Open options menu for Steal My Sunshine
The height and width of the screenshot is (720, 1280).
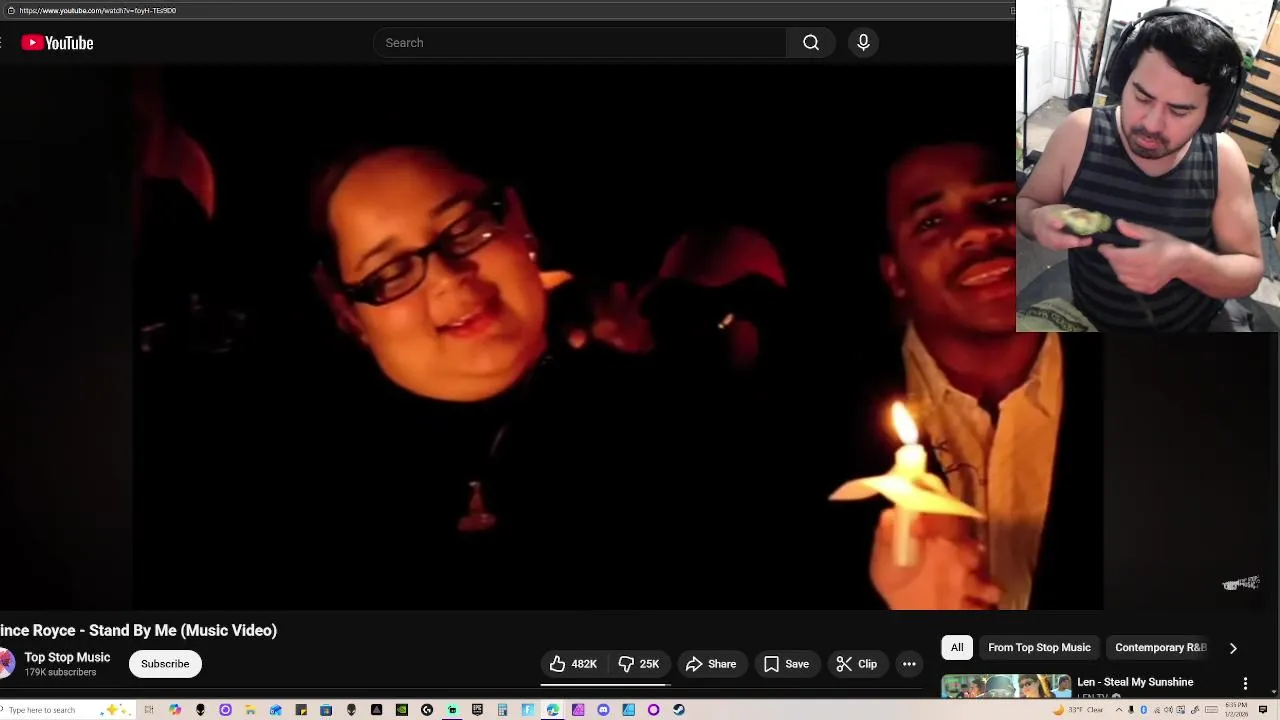(1245, 683)
